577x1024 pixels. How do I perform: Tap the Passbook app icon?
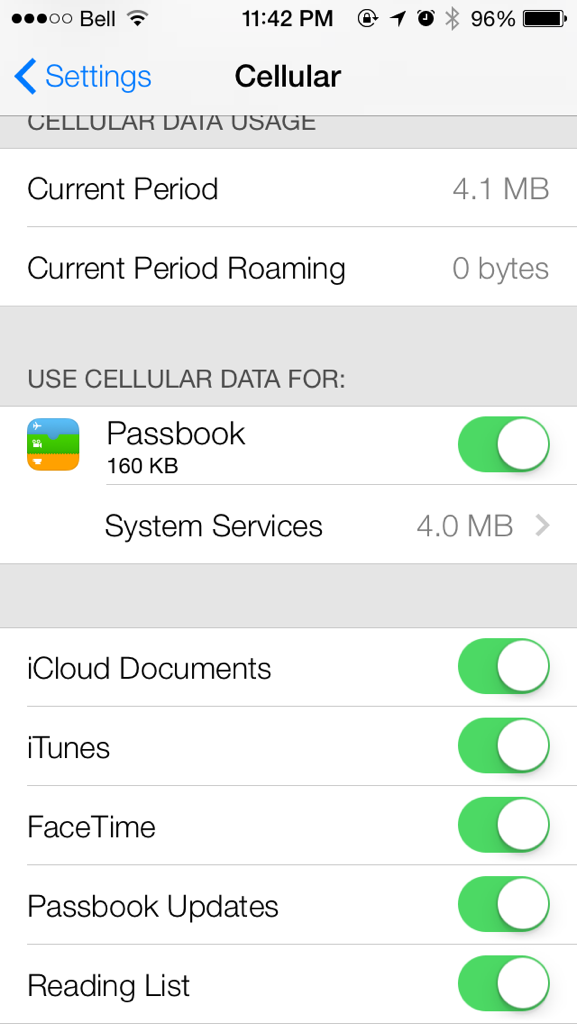[53, 444]
